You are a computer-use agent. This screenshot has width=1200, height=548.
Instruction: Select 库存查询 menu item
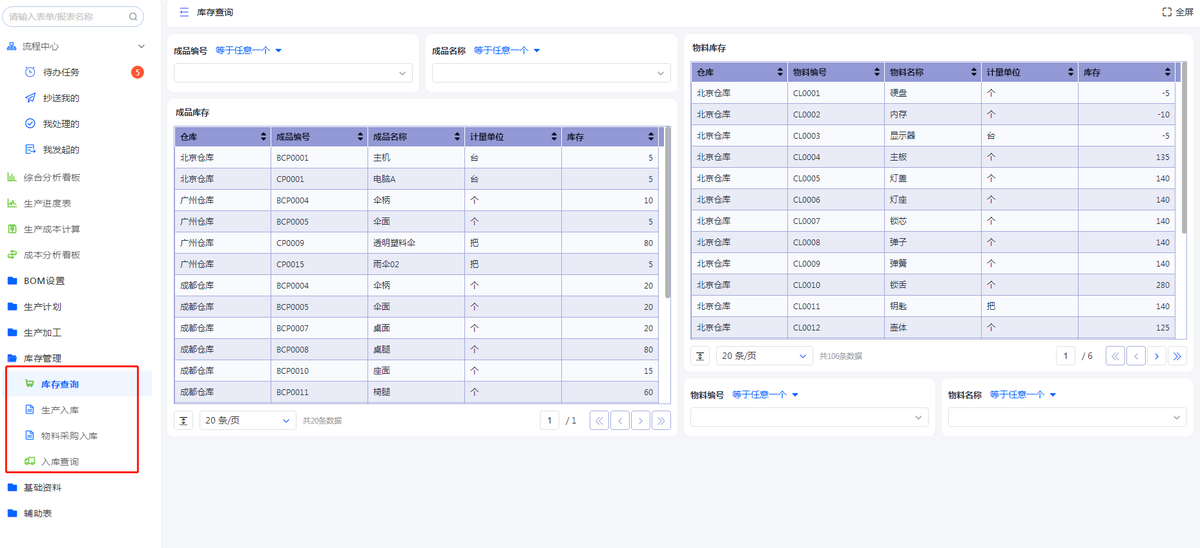(59, 384)
